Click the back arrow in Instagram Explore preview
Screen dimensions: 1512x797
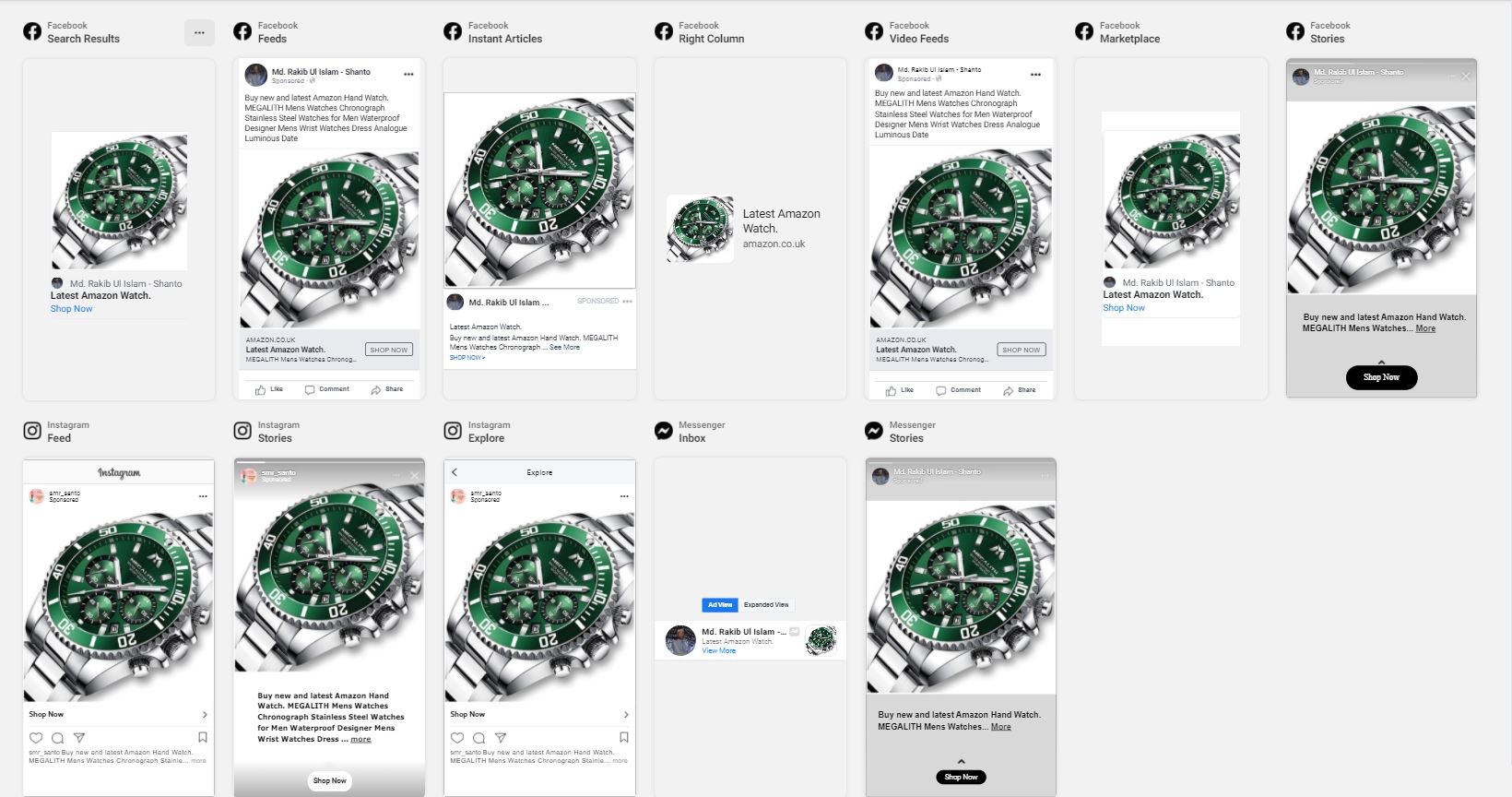[x=455, y=472]
